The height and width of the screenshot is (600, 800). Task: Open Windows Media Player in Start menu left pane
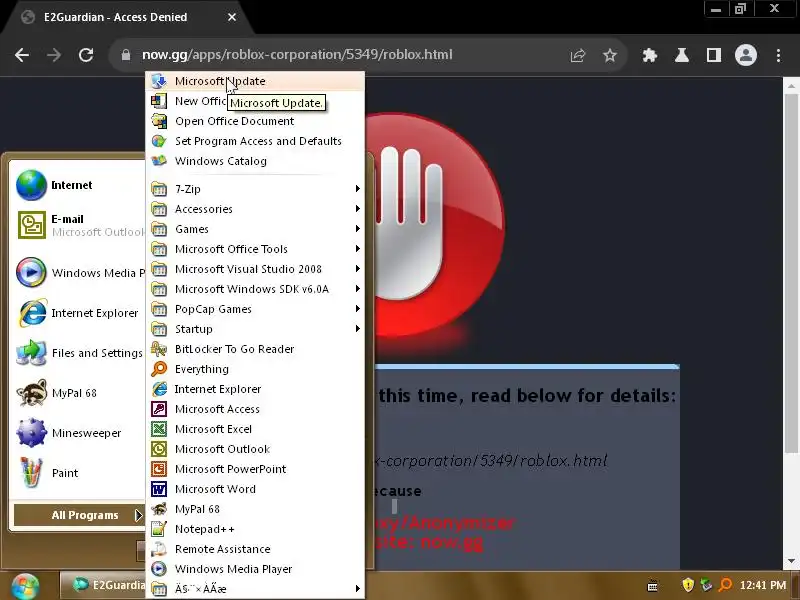(79, 272)
